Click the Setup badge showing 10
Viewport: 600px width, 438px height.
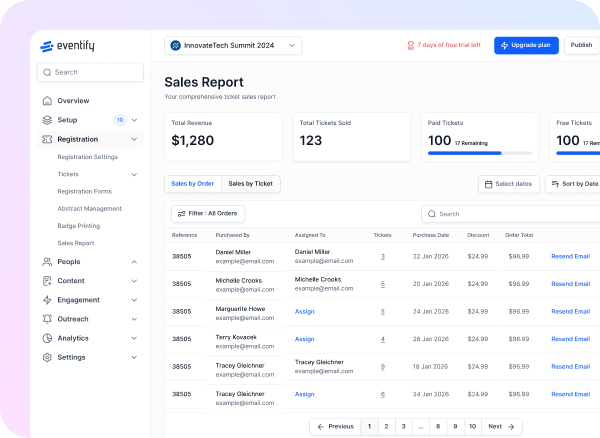click(120, 120)
